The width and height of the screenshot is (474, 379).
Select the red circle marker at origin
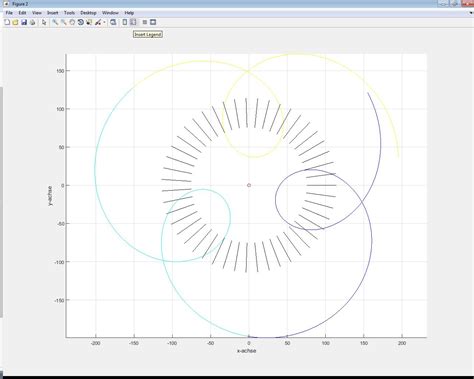[x=249, y=185]
